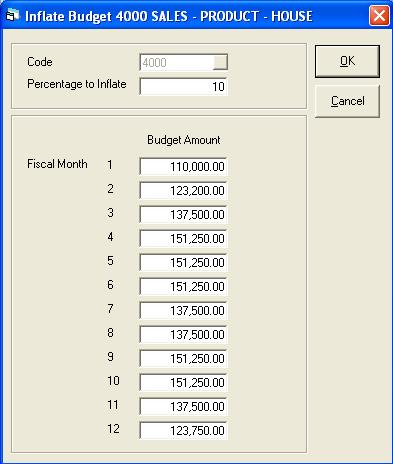Viewport: 393px width, 464px height.
Task: Select fiscal month 9 budget amount field
Action: coord(183,358)
